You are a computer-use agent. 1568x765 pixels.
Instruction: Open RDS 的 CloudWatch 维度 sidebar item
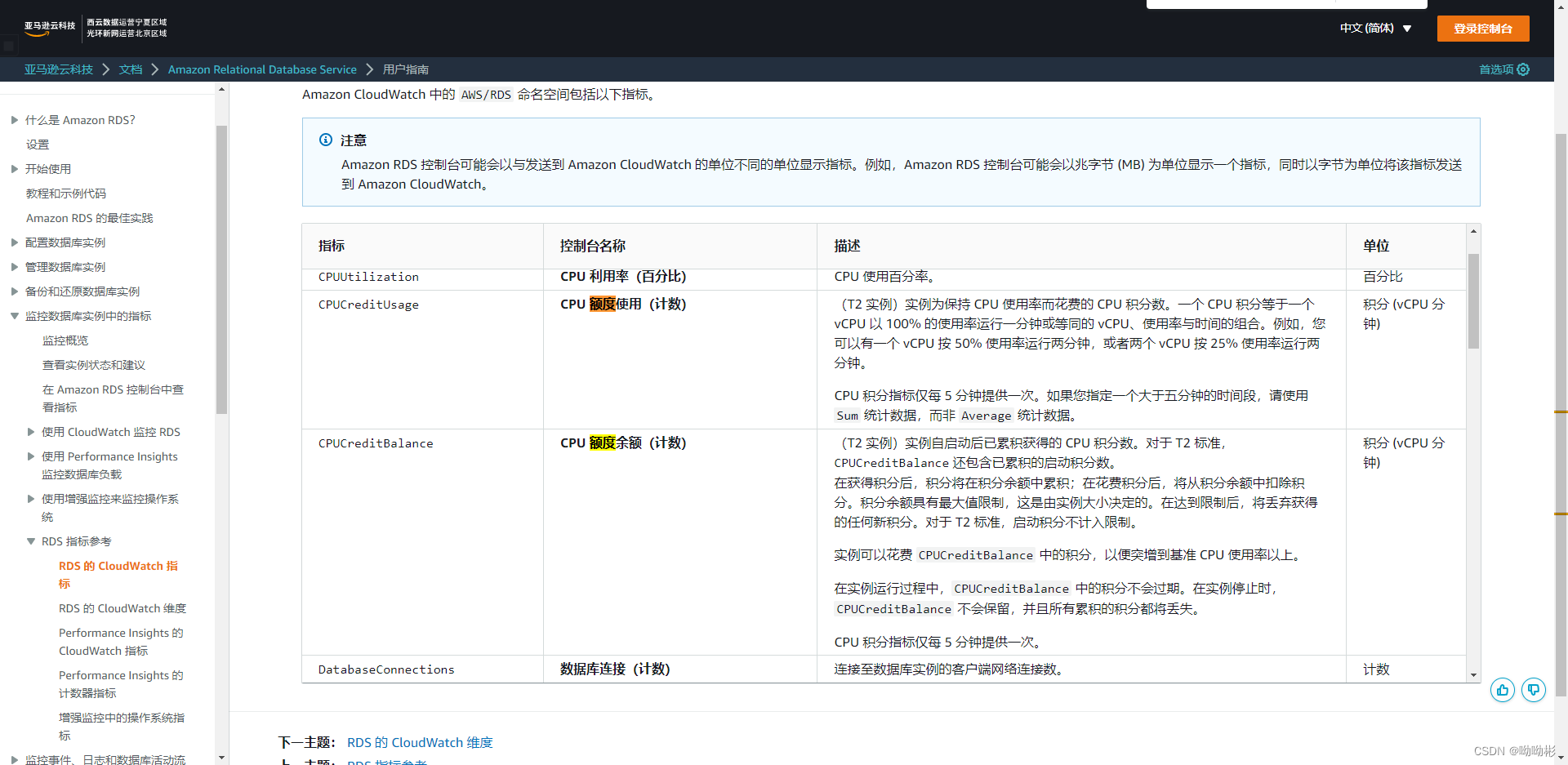(122, 608)
